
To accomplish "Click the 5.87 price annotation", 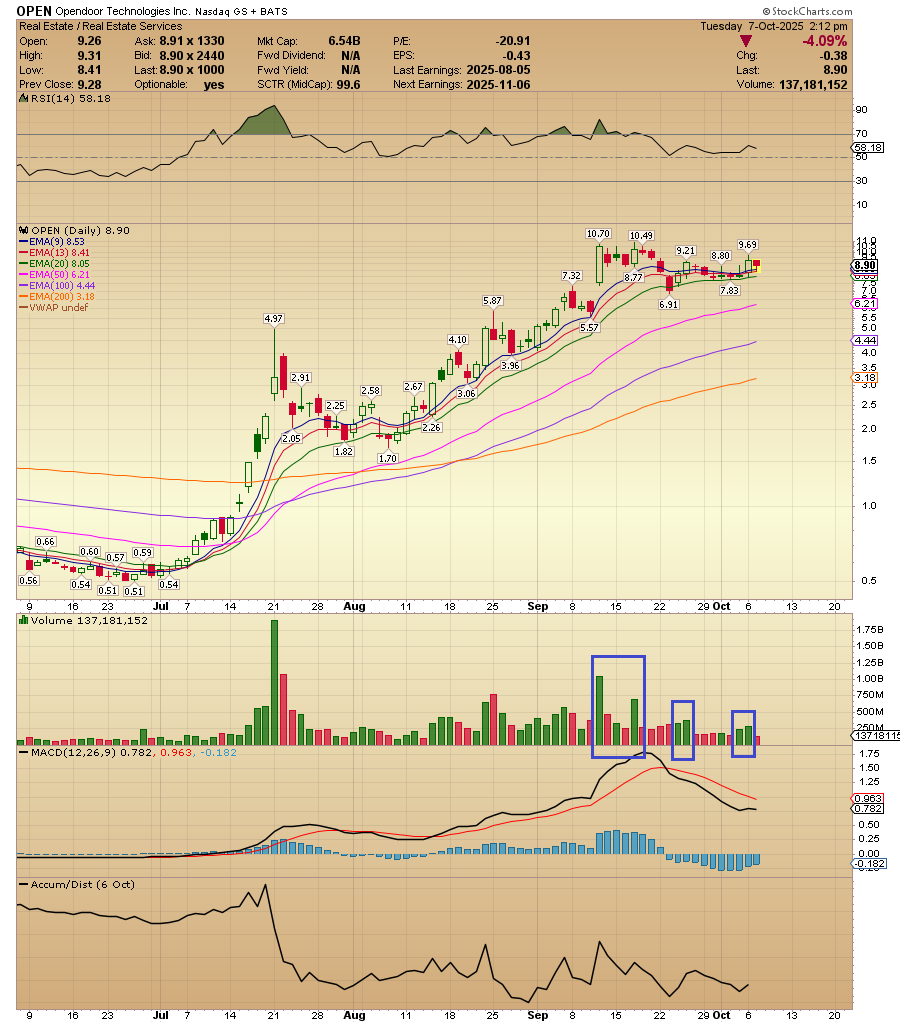I will coord(492,300).
